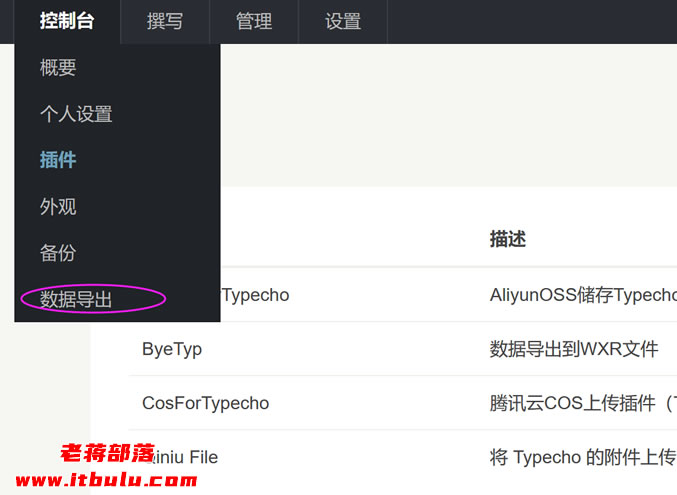Go to 个人设置 in the dropdown
The height and width of the screenshot is (495, 677).
76,114
